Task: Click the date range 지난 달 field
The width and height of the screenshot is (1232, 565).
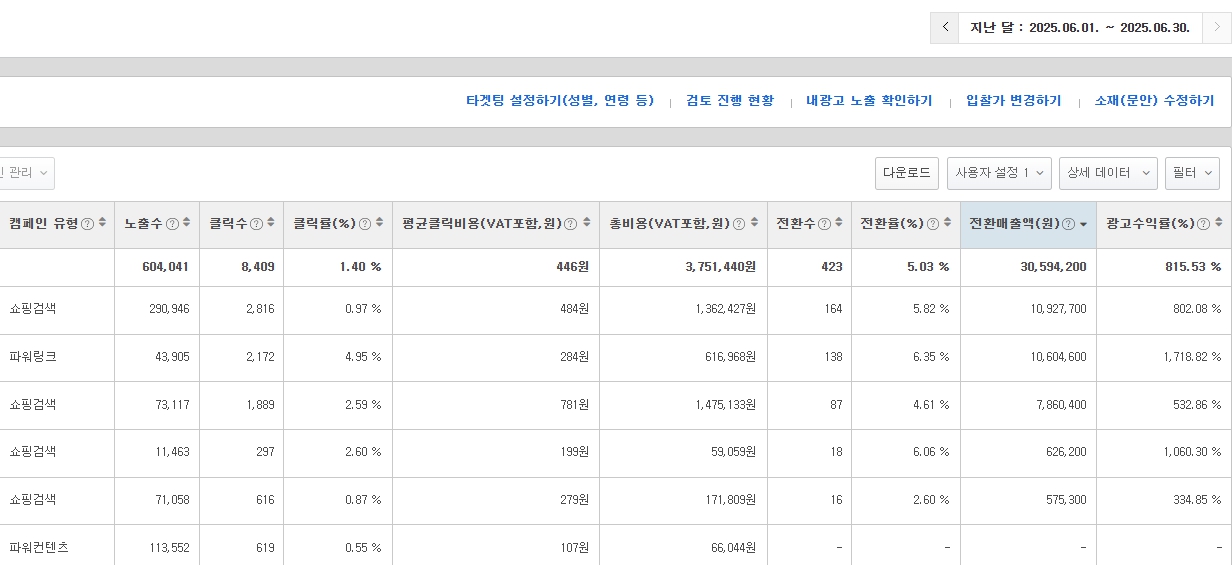Action: 1080,28
